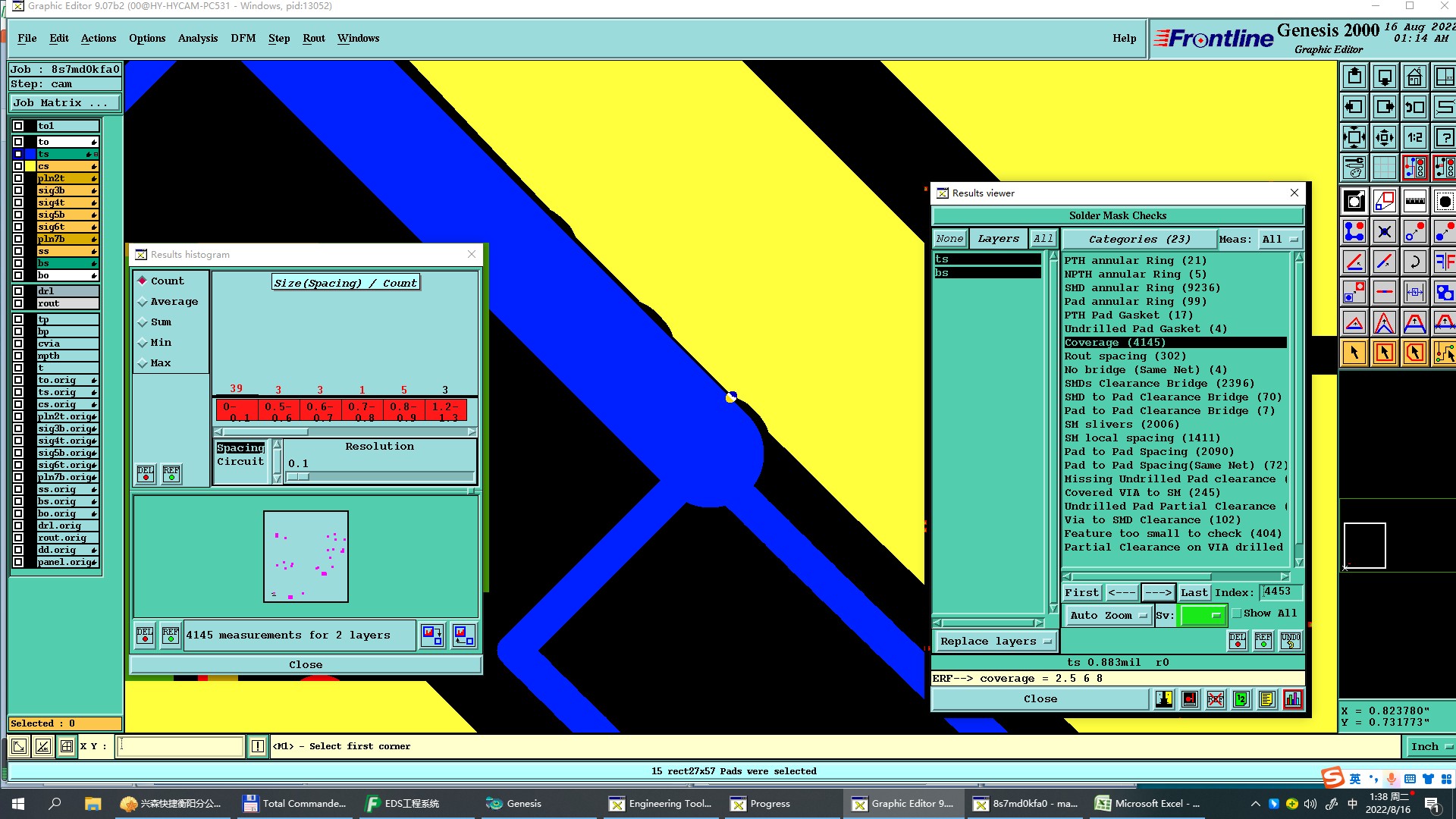Open the Replace layers dropdown
1456x819 pixels.
995,642
